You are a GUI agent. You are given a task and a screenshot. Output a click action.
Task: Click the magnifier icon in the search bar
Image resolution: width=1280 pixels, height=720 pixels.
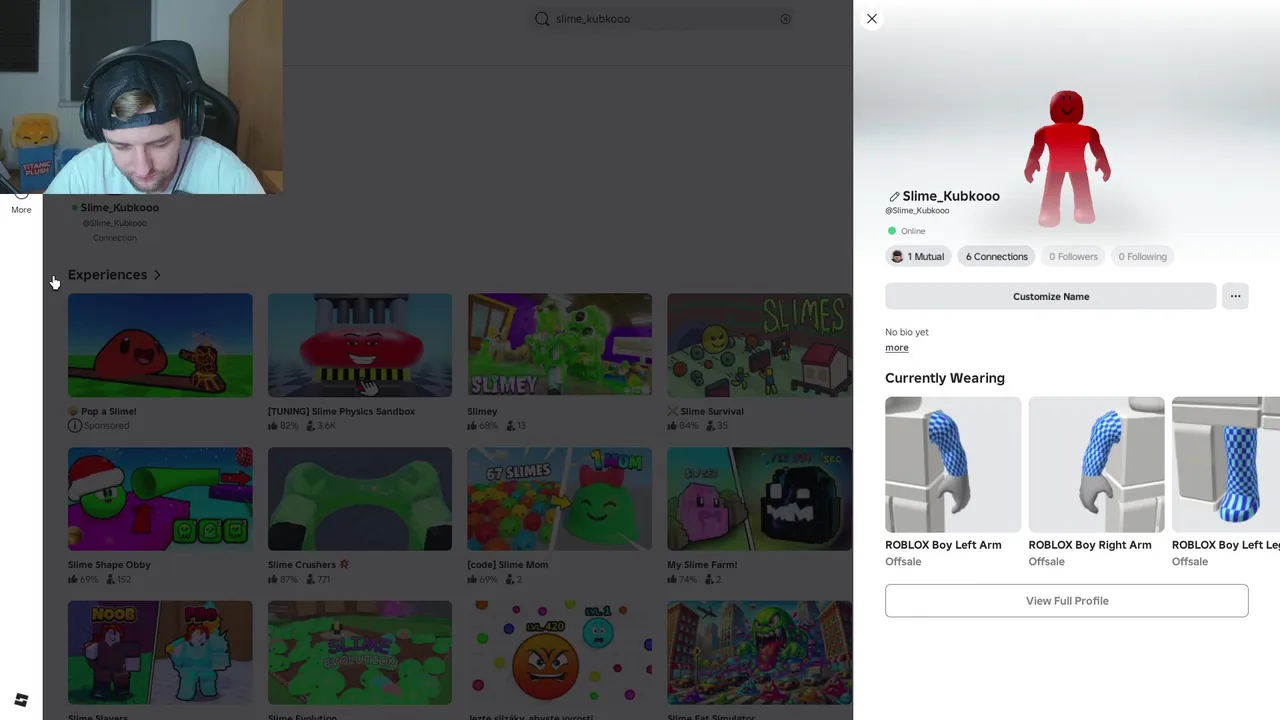point(542,19)
